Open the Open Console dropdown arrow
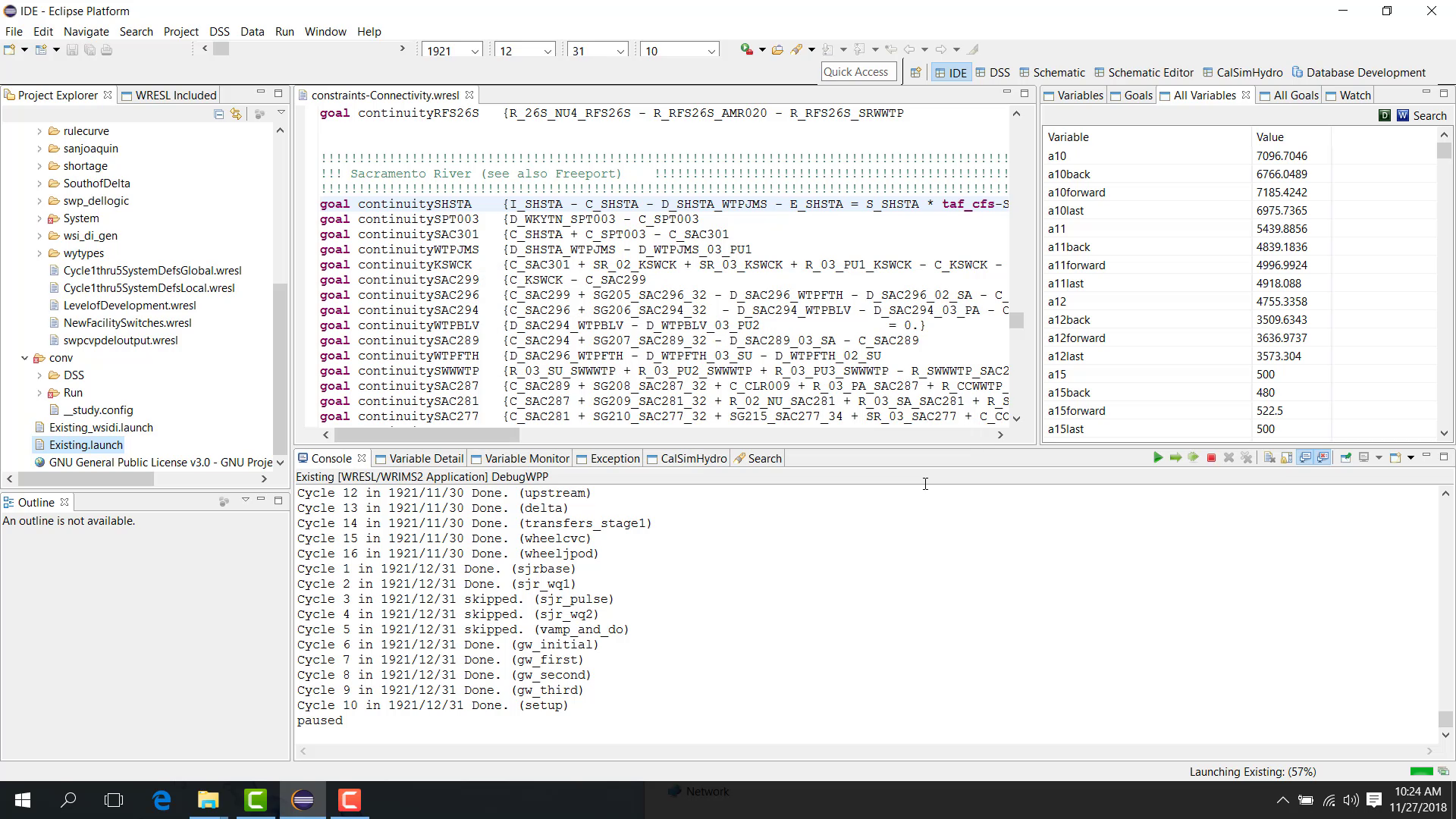The height and width of the screenshot is (819, 1456). [1410, 457]
